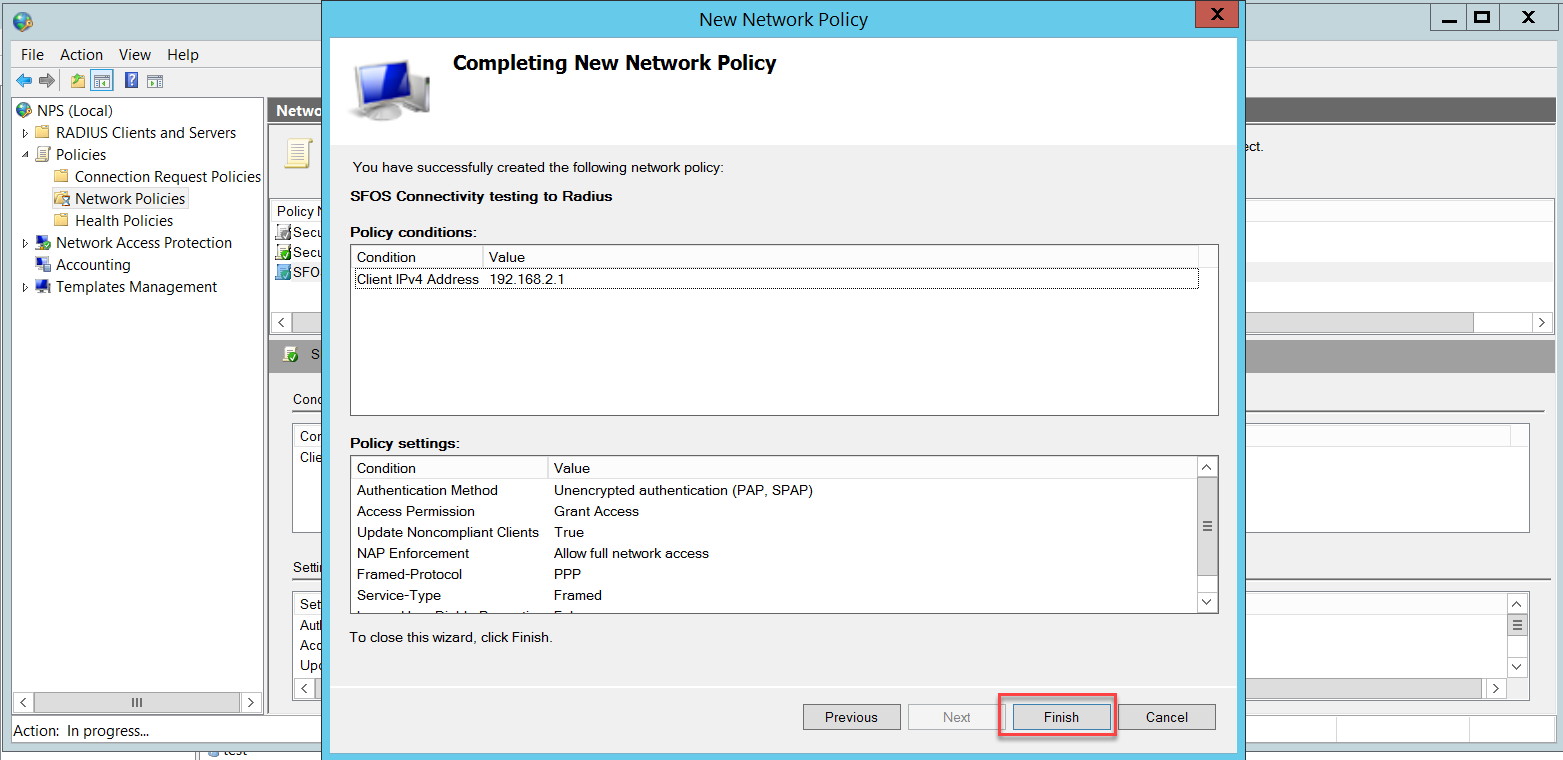This screenshot has width=1563, height=760.
Task: Select the Client IPv4 Address condition row
Action: click(x=776, y=279)
